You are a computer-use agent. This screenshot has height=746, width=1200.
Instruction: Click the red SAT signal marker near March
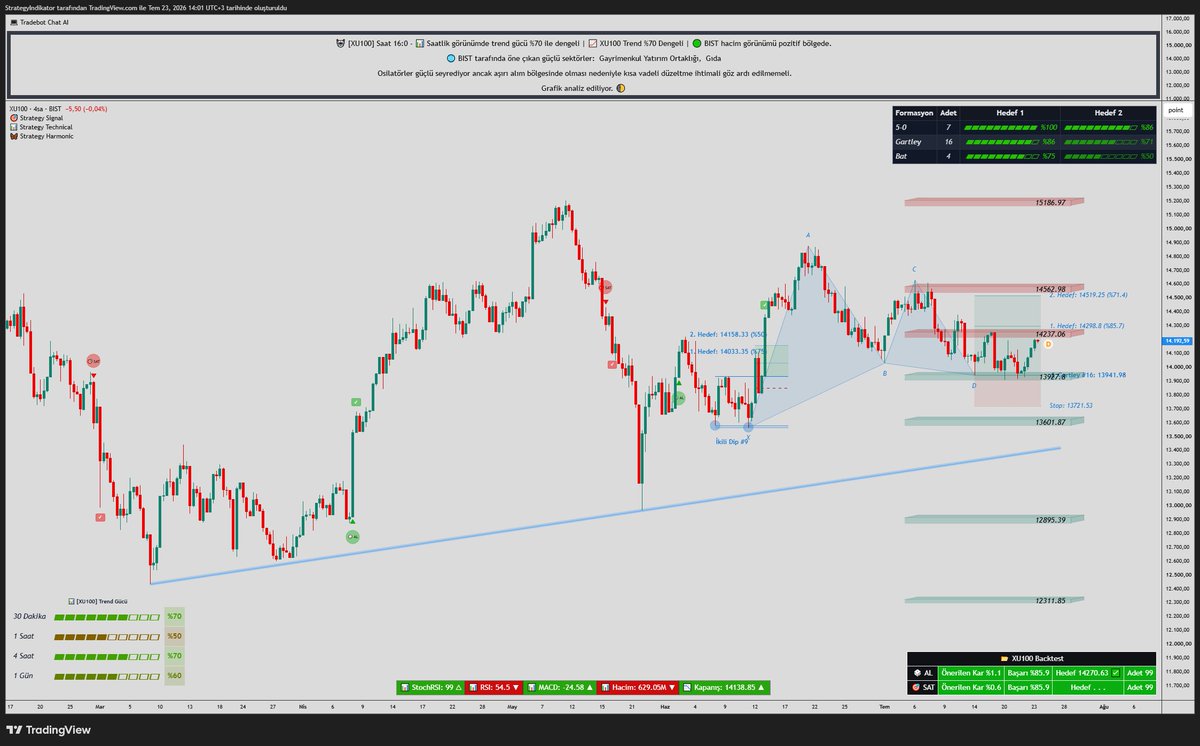[93, 360]
